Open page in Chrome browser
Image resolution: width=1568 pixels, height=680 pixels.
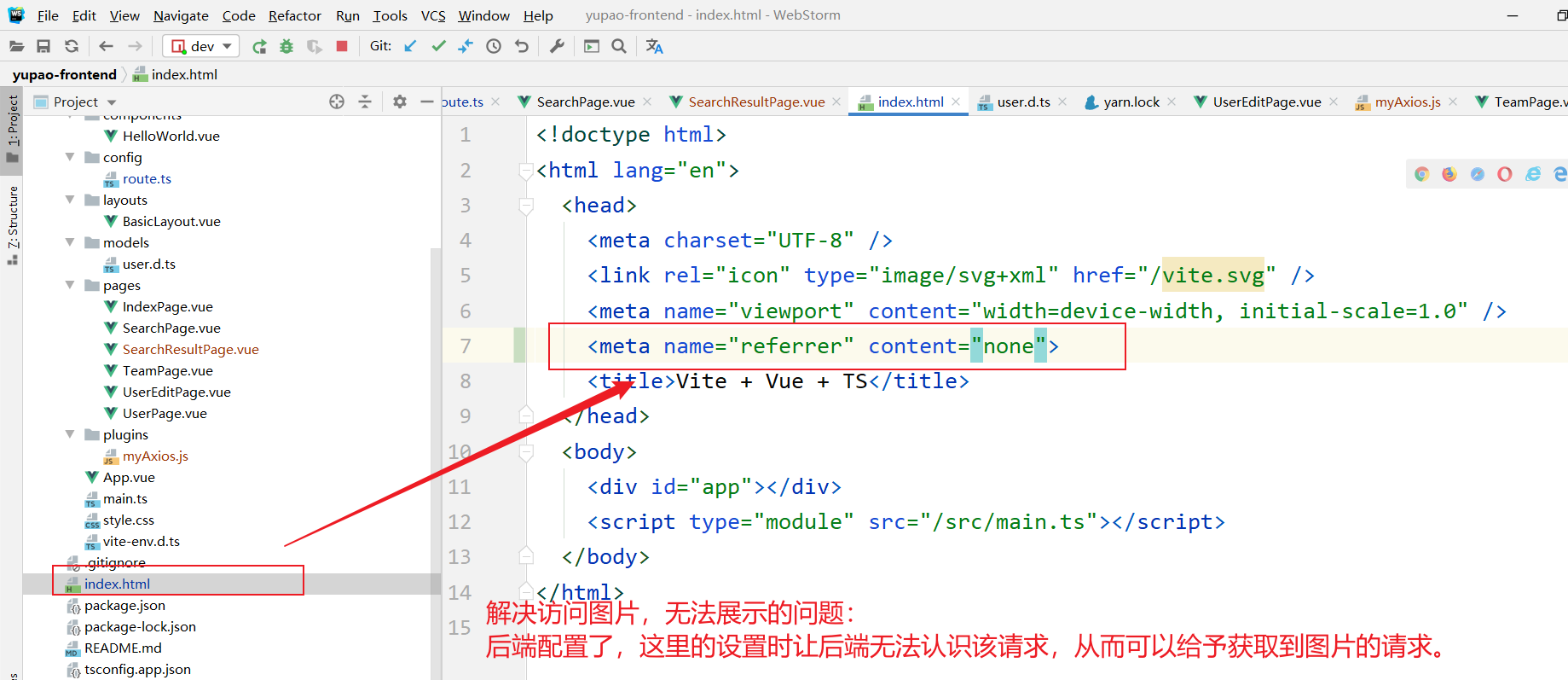[x=1421, y=174]
